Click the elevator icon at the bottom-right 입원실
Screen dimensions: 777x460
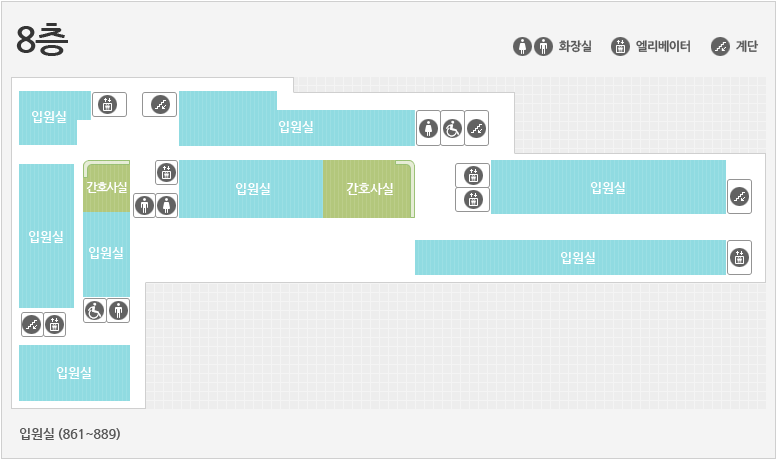pyautogui.click(x=739, y=258)
